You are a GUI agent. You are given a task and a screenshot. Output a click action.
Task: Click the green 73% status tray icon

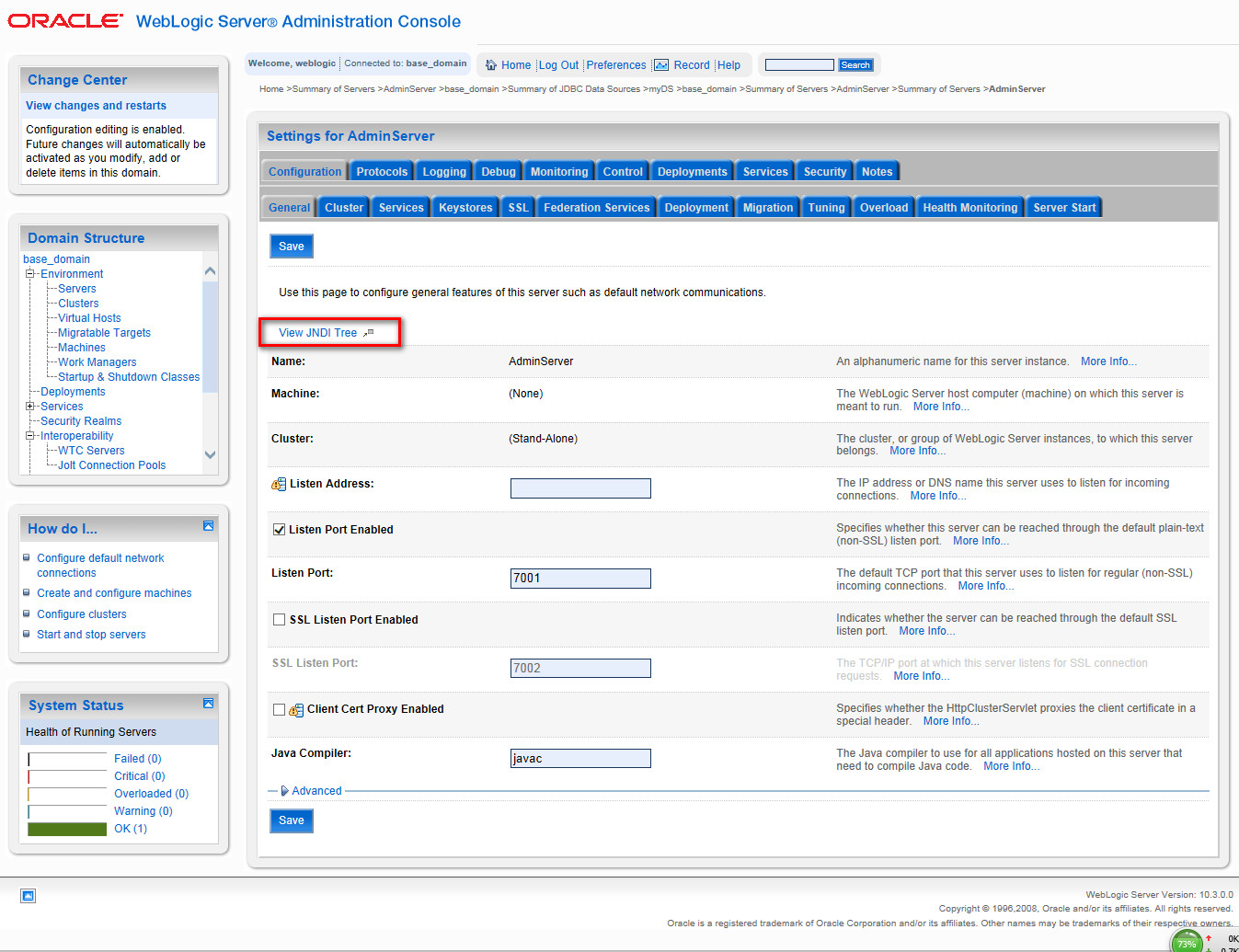pos(1187,942)
